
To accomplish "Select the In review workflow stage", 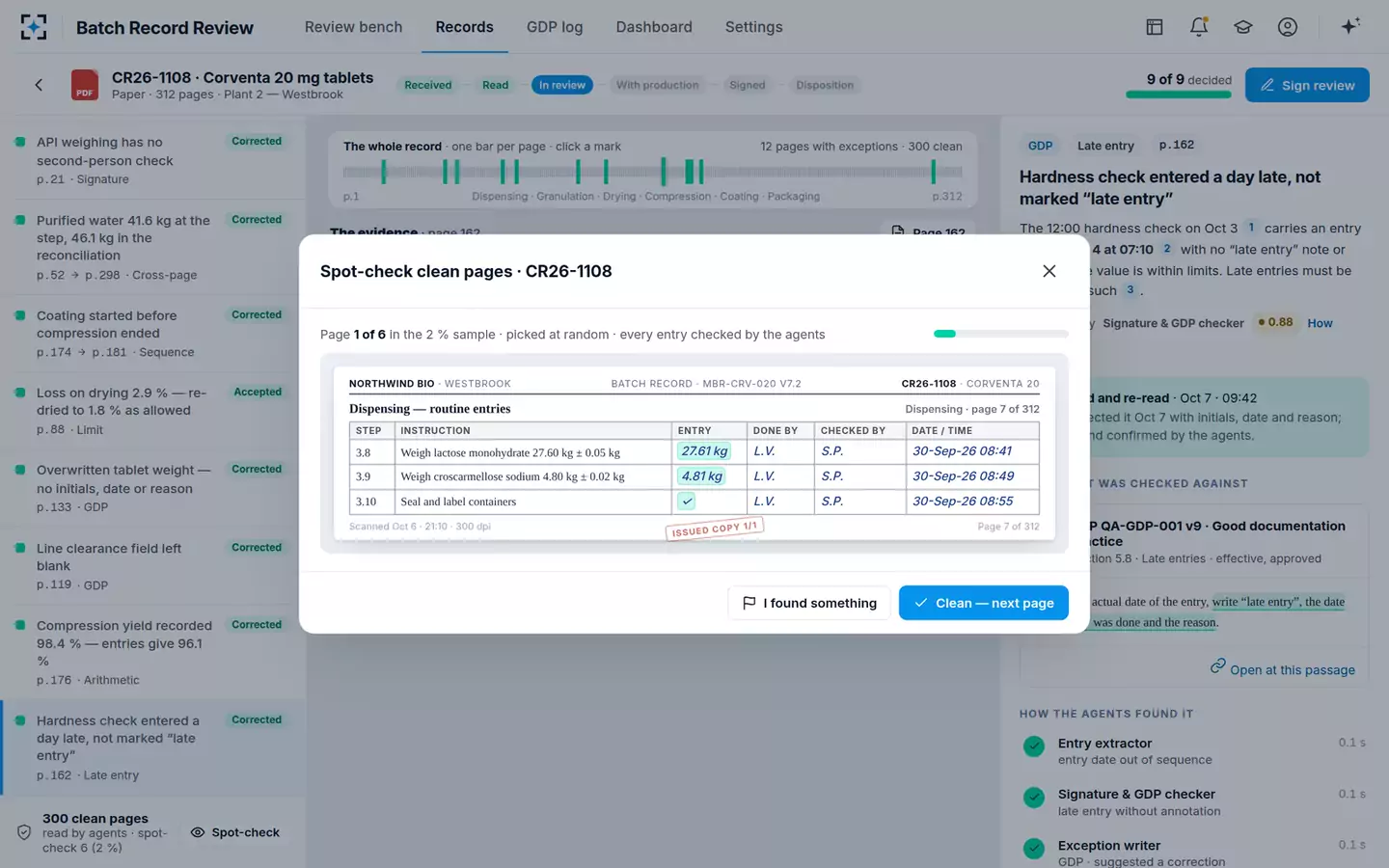I will coord(562,85).
